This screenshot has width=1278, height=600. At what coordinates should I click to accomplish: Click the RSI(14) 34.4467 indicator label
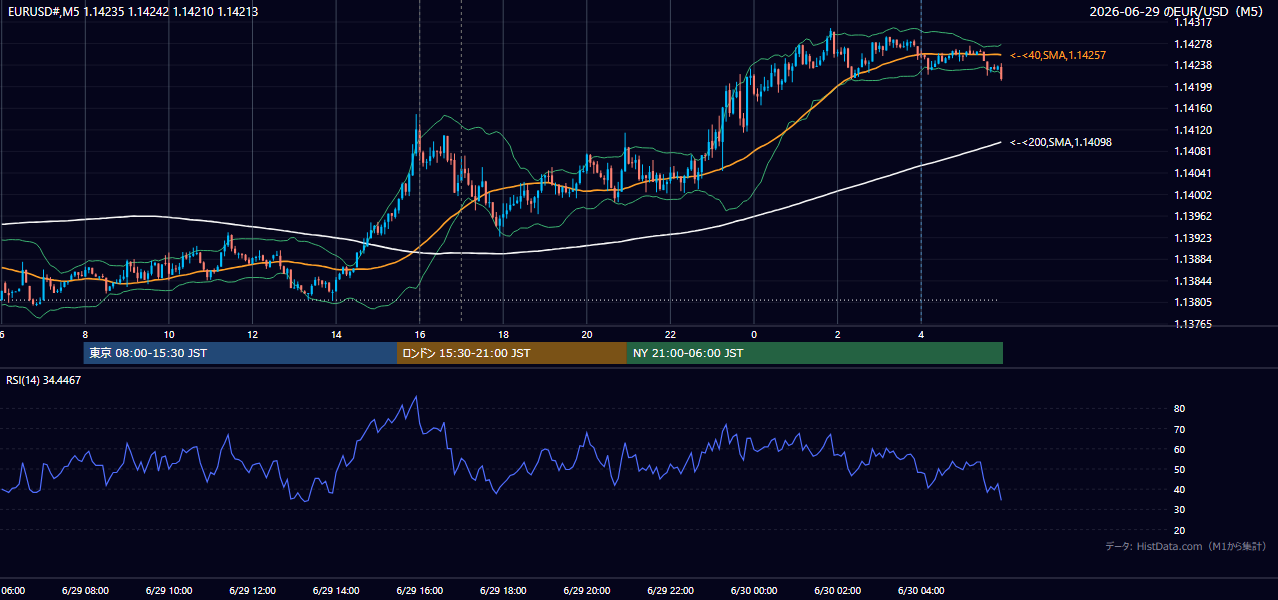(x=43, y=380)
